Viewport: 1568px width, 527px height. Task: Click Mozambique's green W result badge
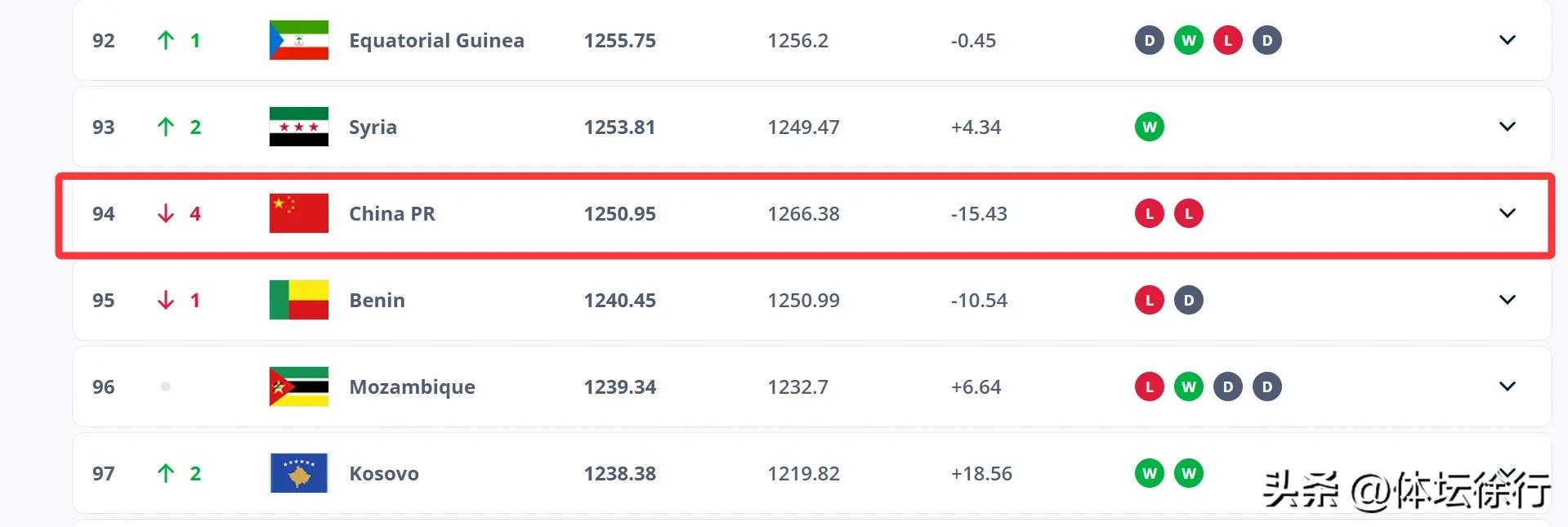pos(1189,386)
